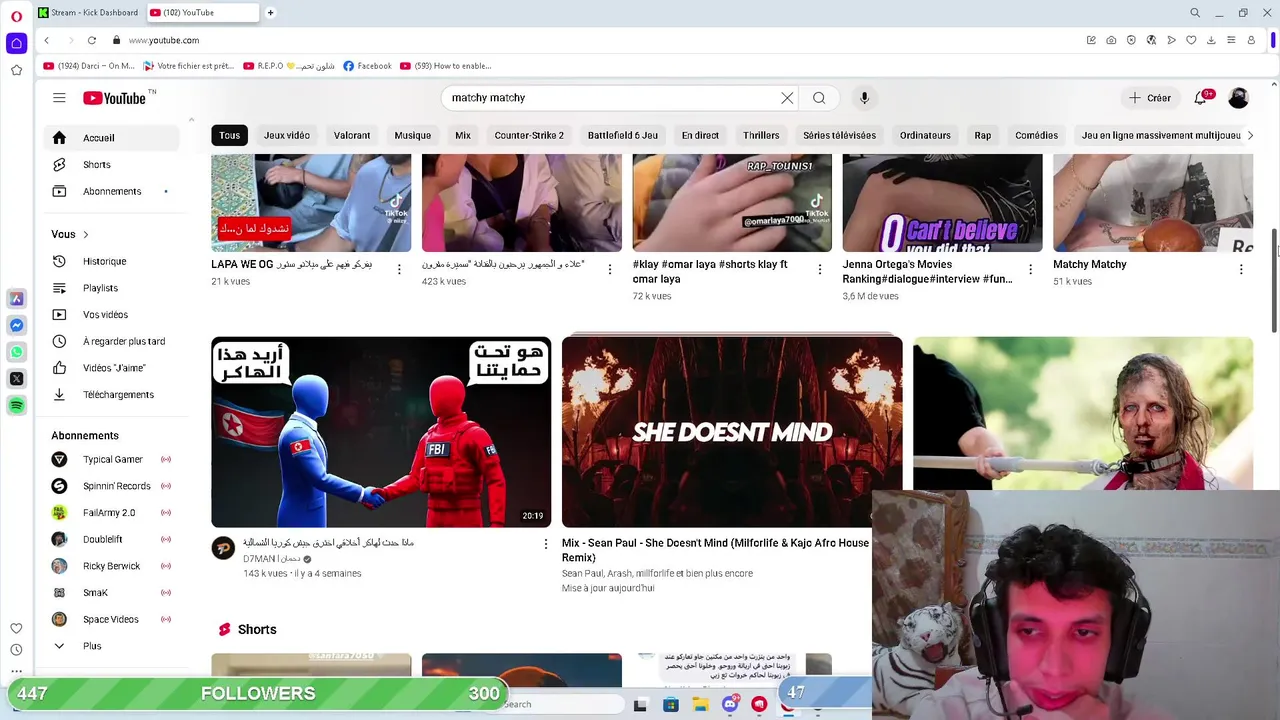1280x720 pixels.
Task: Start voice search with microphone icon
Action: tap(864, 98)
